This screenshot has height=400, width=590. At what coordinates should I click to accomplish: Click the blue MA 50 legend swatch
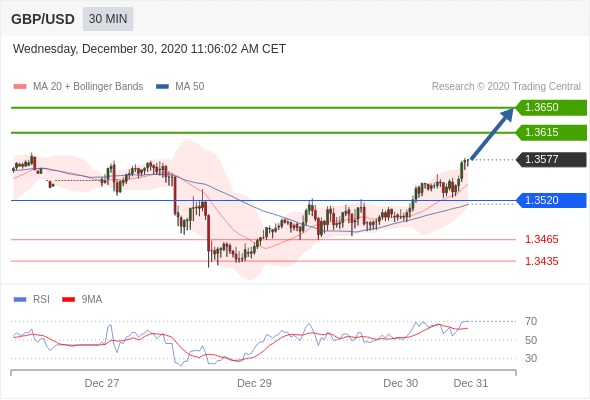point(162,87)
